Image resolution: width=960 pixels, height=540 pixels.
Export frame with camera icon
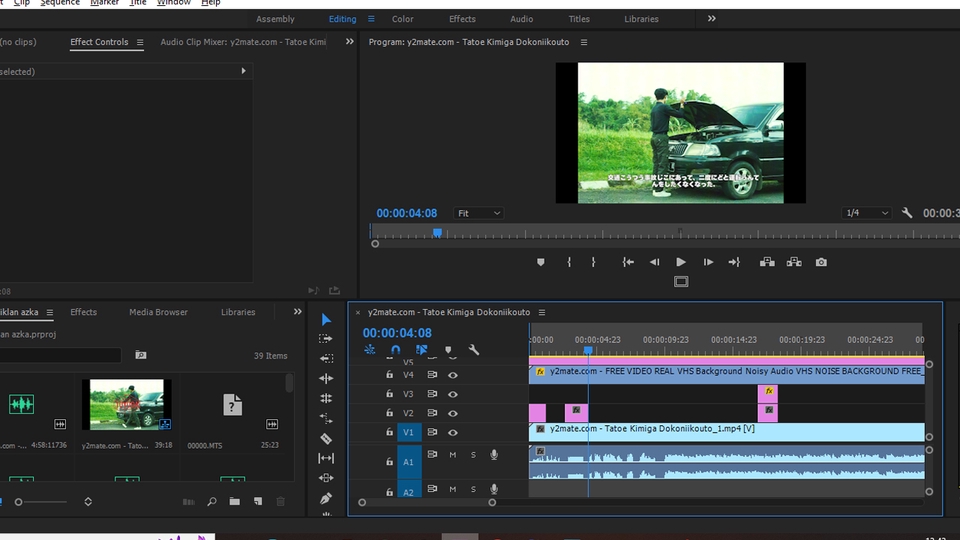point(821,262)
